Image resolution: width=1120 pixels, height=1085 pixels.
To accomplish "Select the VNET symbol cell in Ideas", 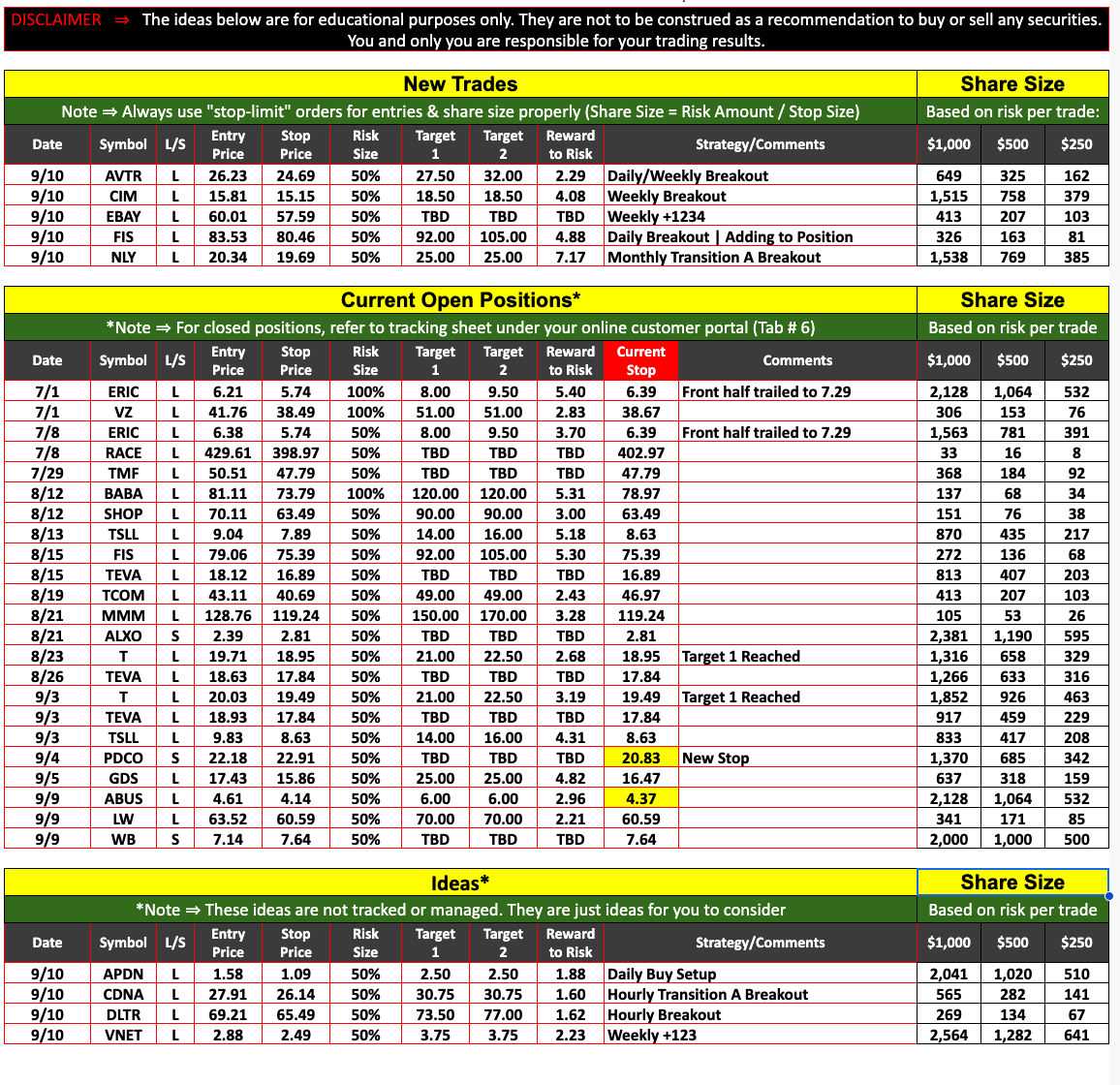I will [x=123, y=1036].
